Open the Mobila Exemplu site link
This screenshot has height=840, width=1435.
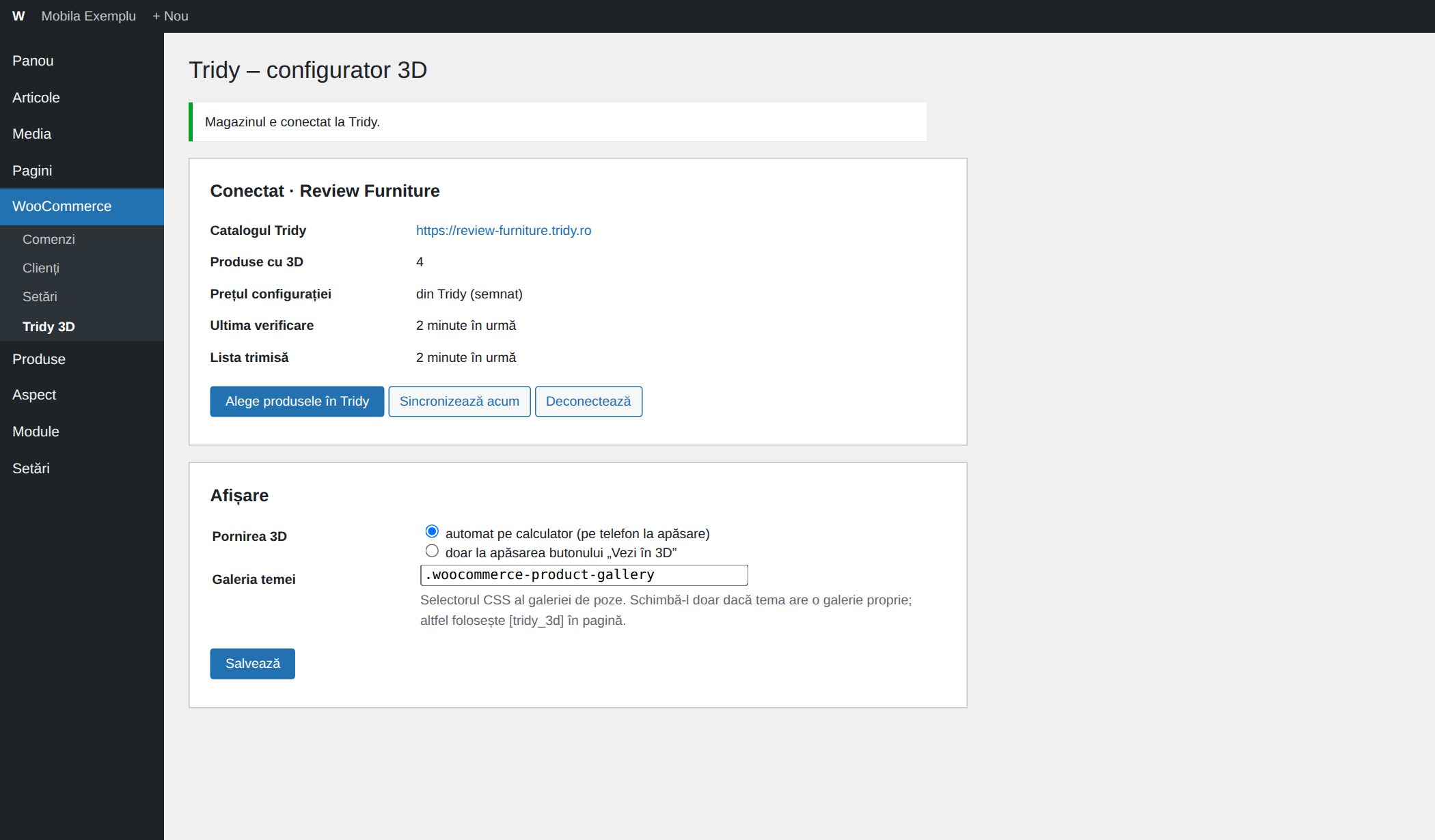[89, 16]
